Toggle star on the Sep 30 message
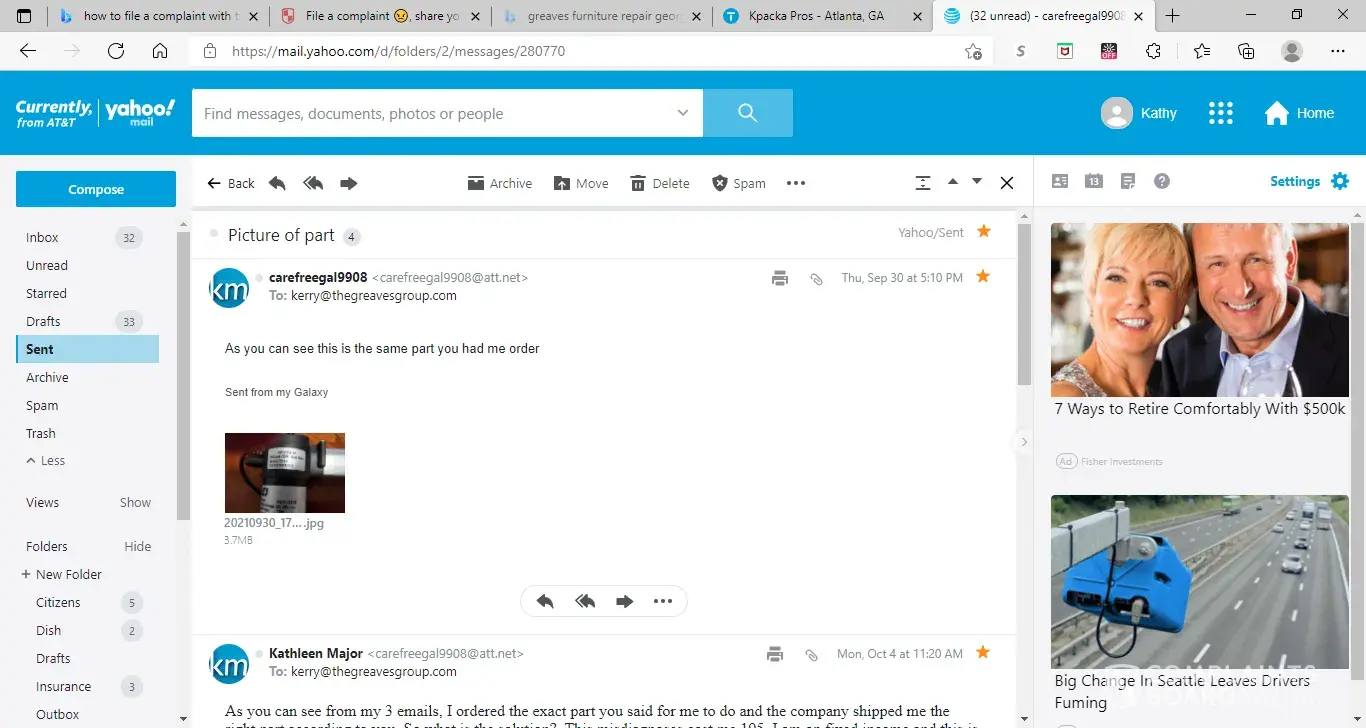 point(983,276)
